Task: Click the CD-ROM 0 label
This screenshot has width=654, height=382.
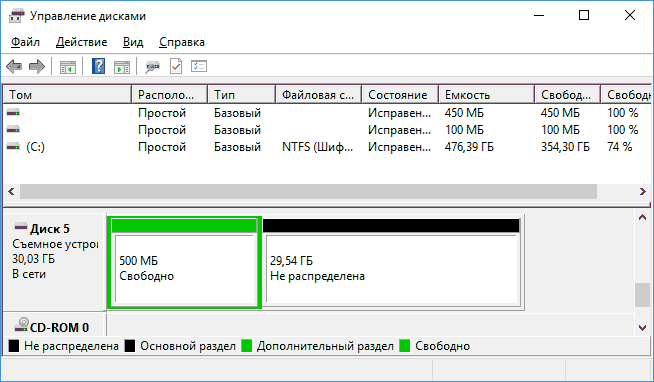Action: click(59, 328)
